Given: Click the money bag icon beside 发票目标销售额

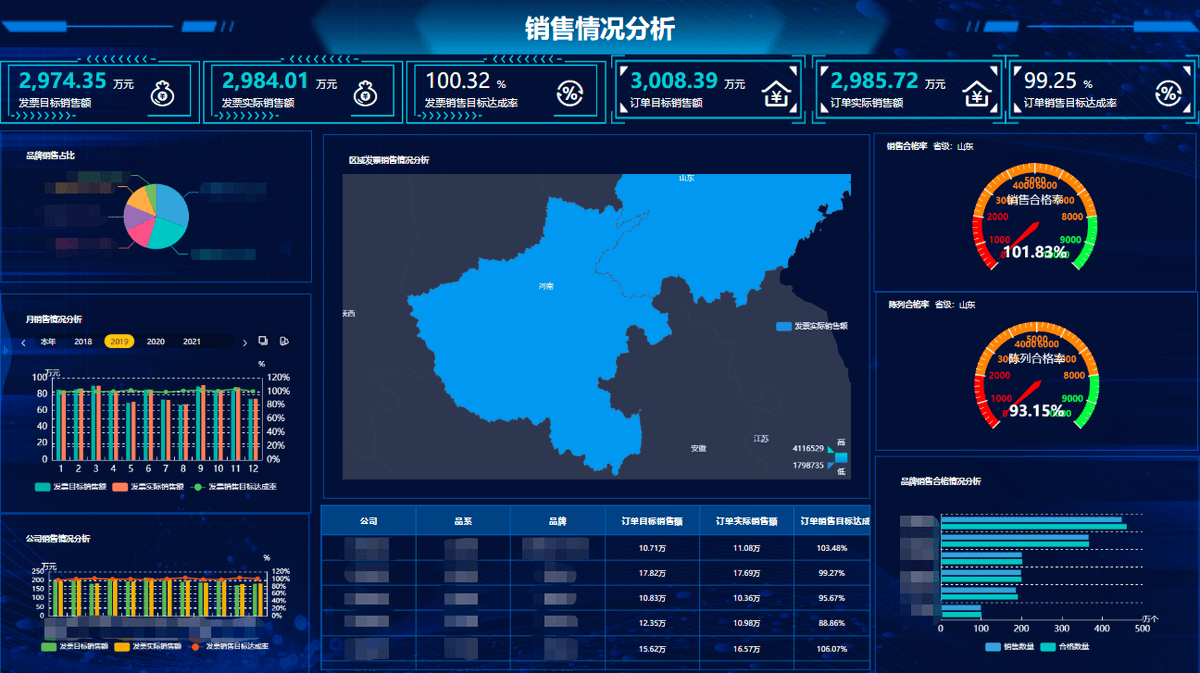Looking at the screenshot, I should coord(162,93).
